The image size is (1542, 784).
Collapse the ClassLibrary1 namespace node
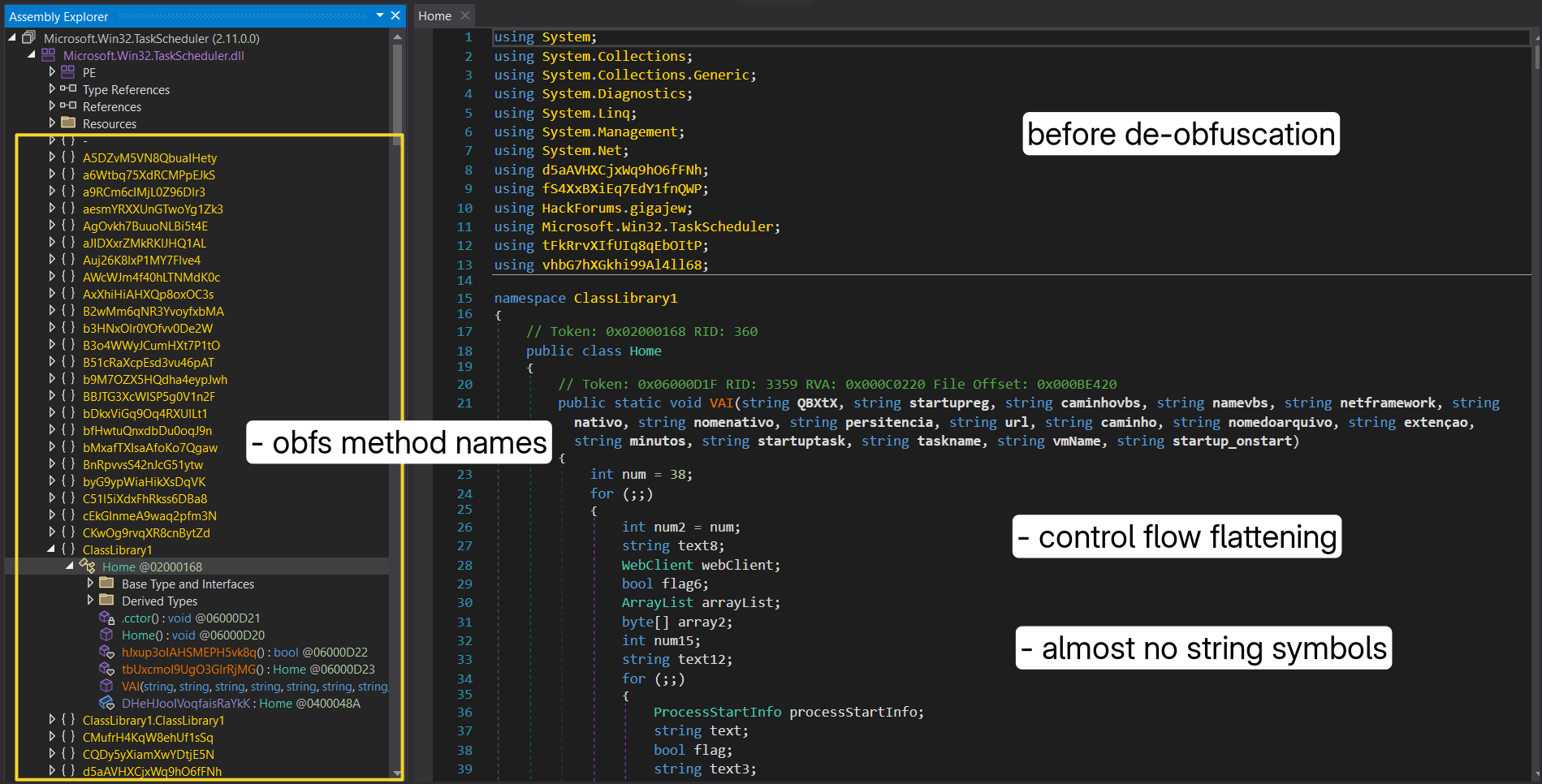click(x=51, y=549)
